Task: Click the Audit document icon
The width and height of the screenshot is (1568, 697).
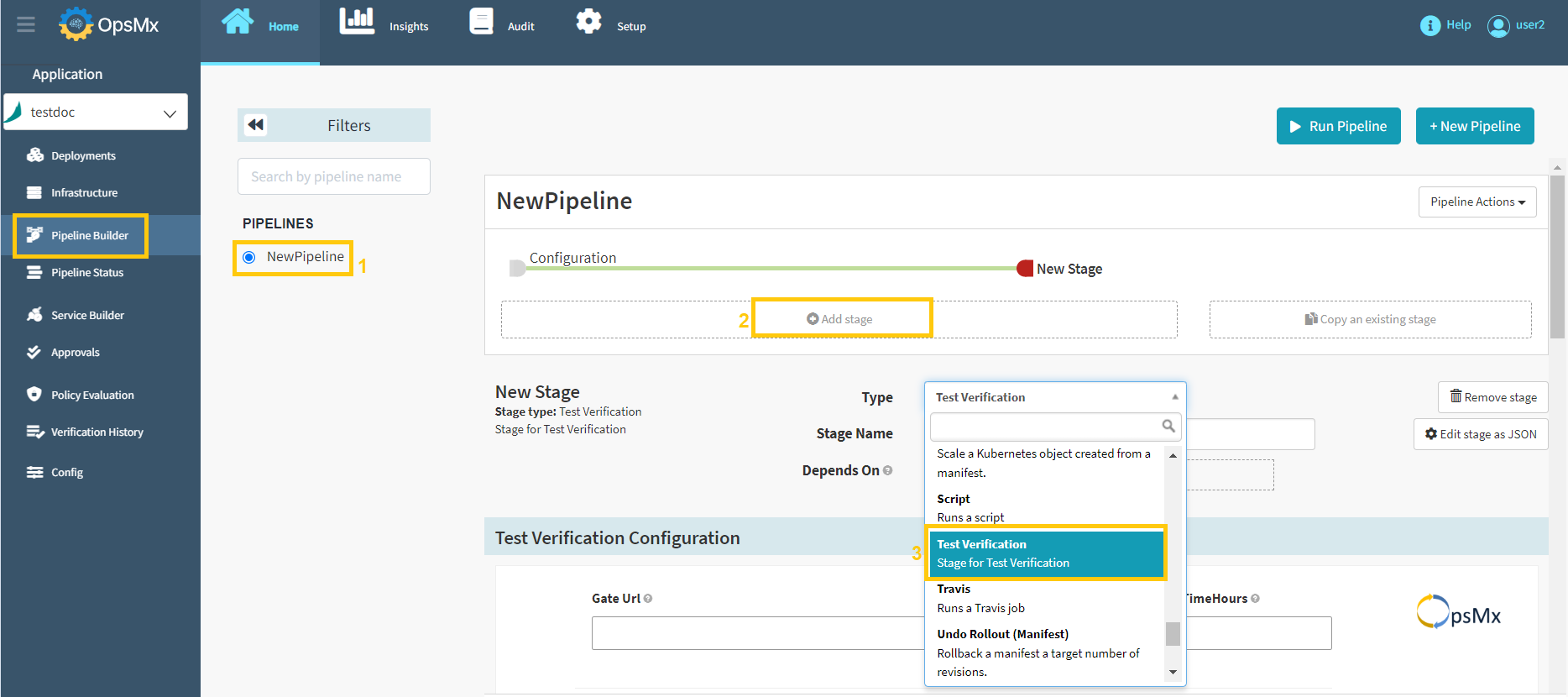Action: [481, 22]
